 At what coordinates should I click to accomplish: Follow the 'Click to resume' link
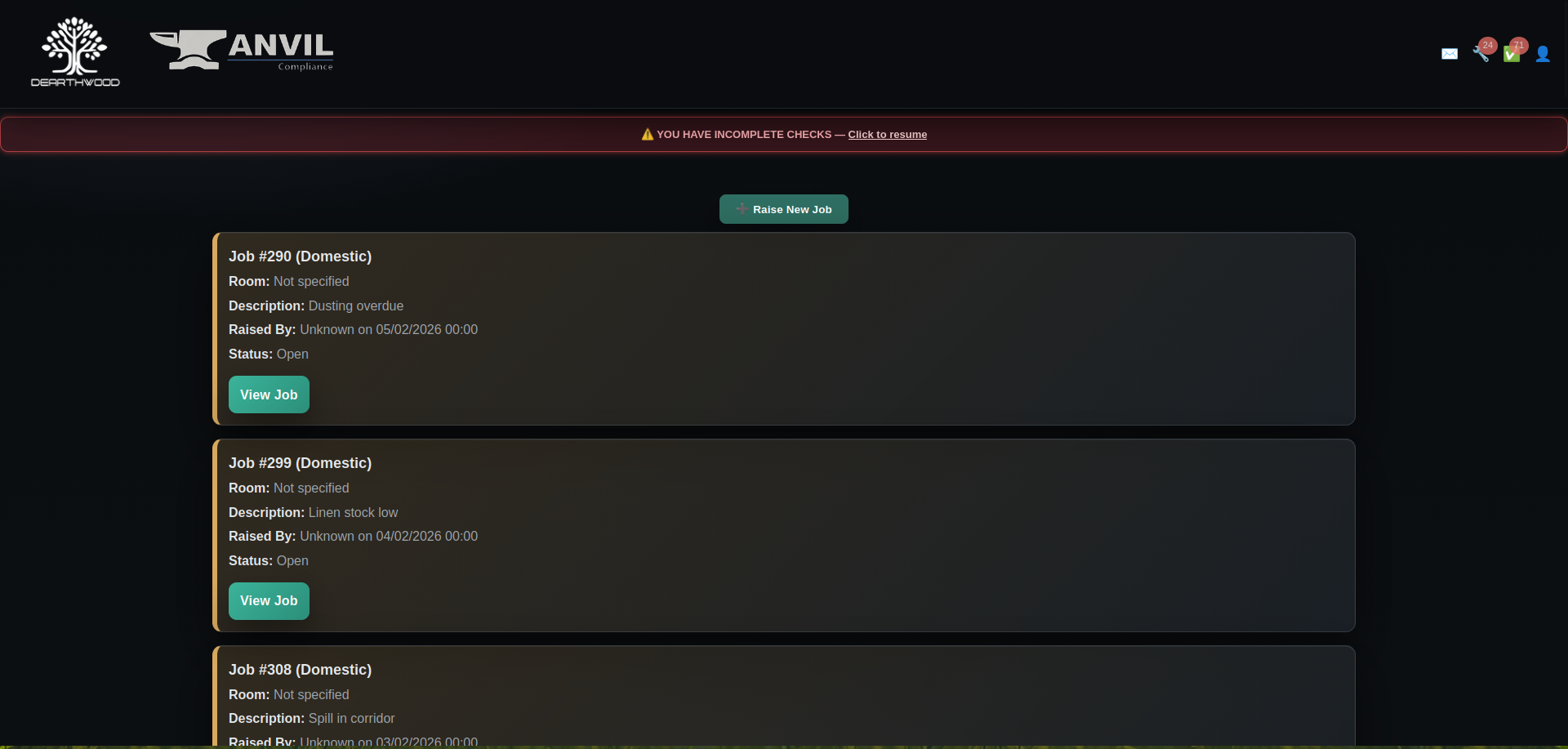tap(887, 135)
